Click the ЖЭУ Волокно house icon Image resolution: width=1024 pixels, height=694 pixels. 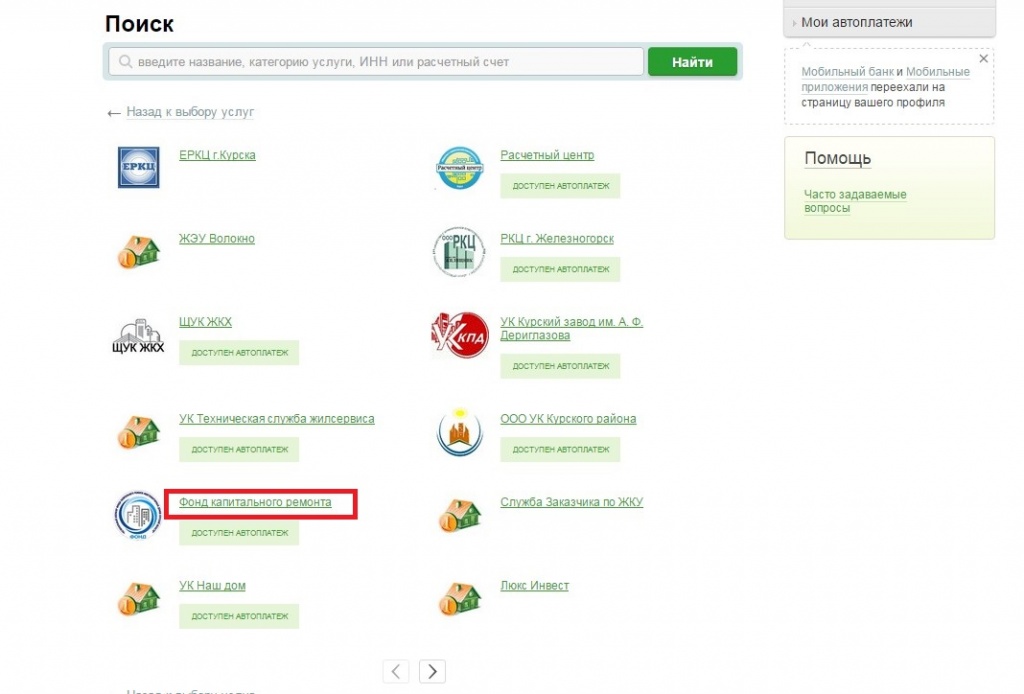(138, 251)
